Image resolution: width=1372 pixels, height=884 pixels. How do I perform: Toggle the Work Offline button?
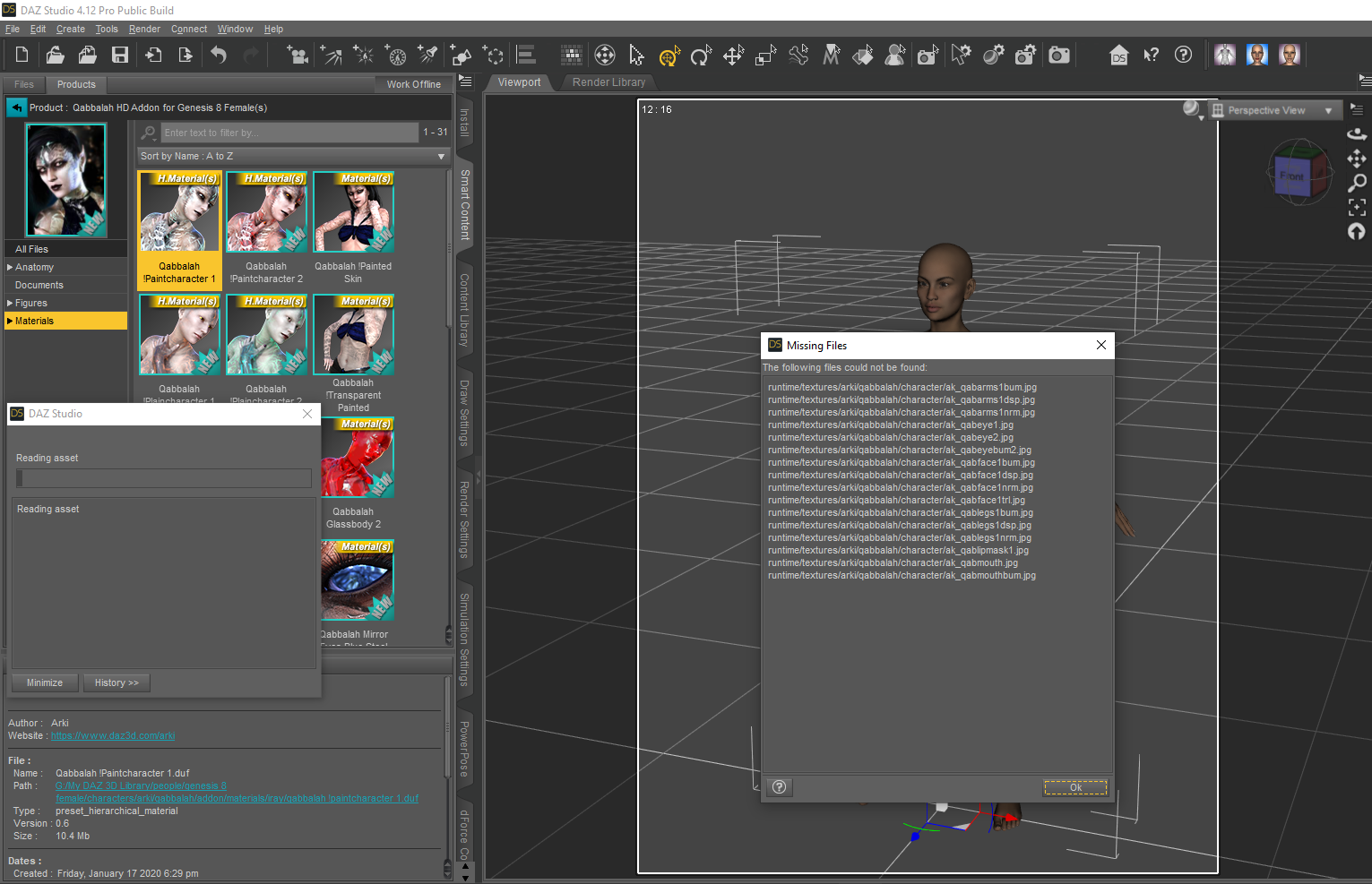(414, 84)
